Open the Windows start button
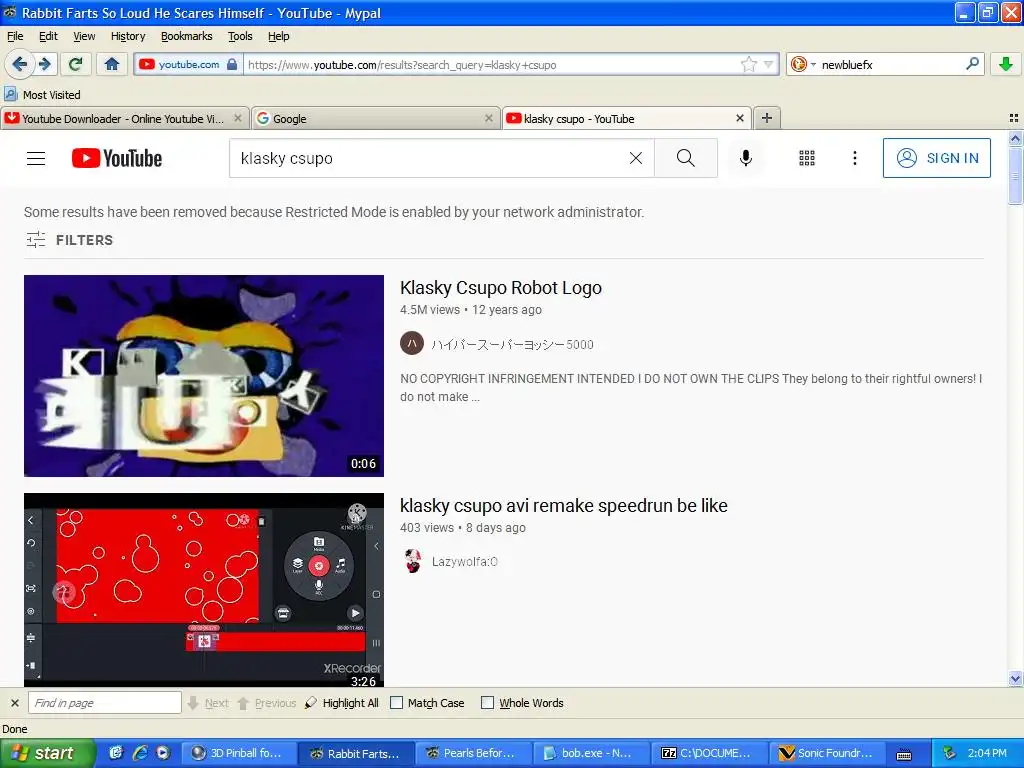This screenshot has height=768, width=1024. pyautogui.click(x=47, y=753)
